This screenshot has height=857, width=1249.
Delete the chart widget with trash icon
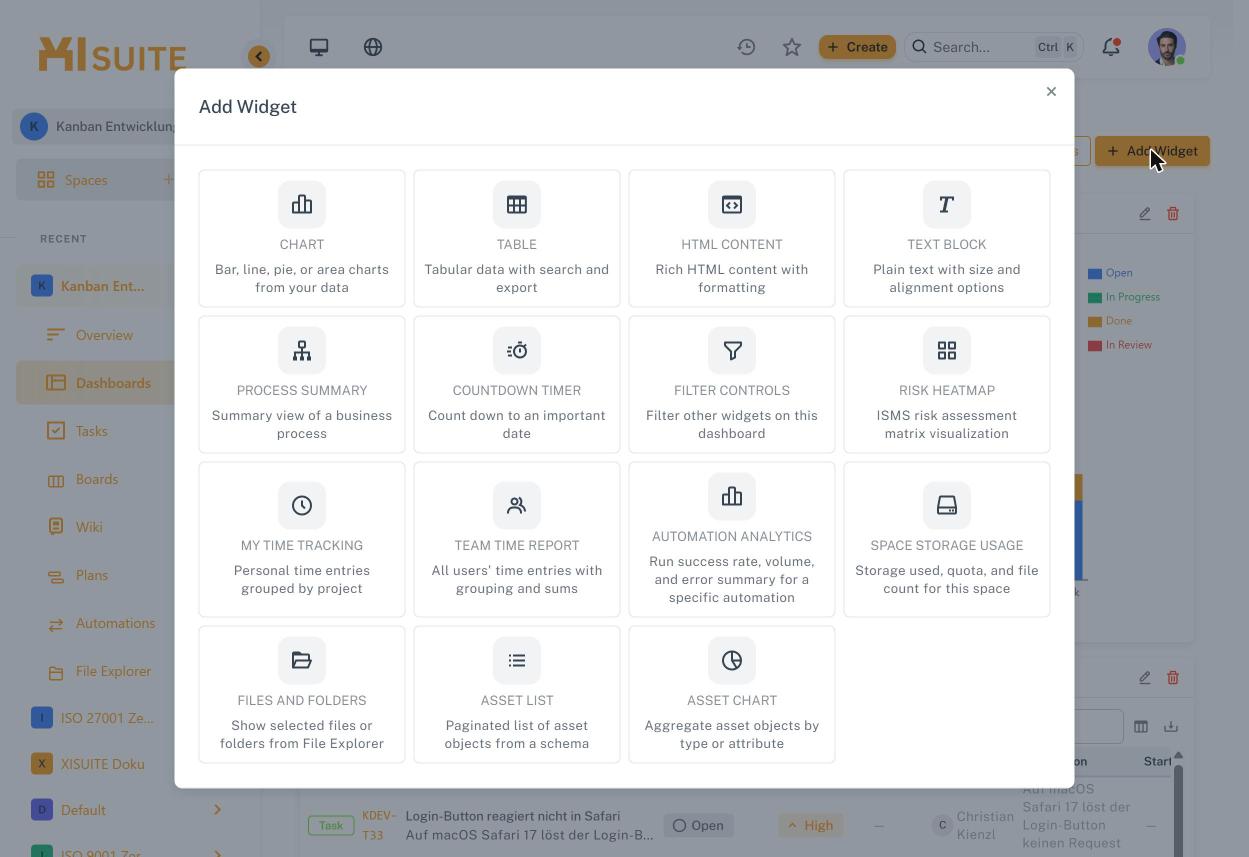(1173, 213)
